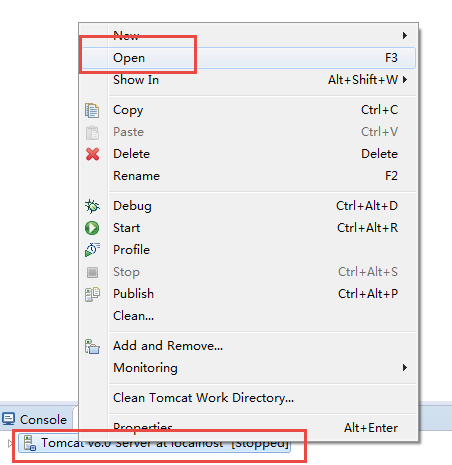Screen dimensions: 452x465
Task: Click the Show In submenu arrow
Action: pos(405,80)
